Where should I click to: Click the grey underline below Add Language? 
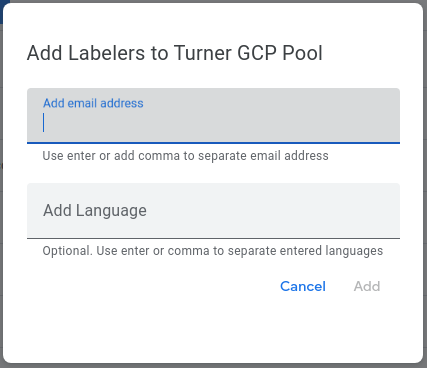[x=213, y=238]
